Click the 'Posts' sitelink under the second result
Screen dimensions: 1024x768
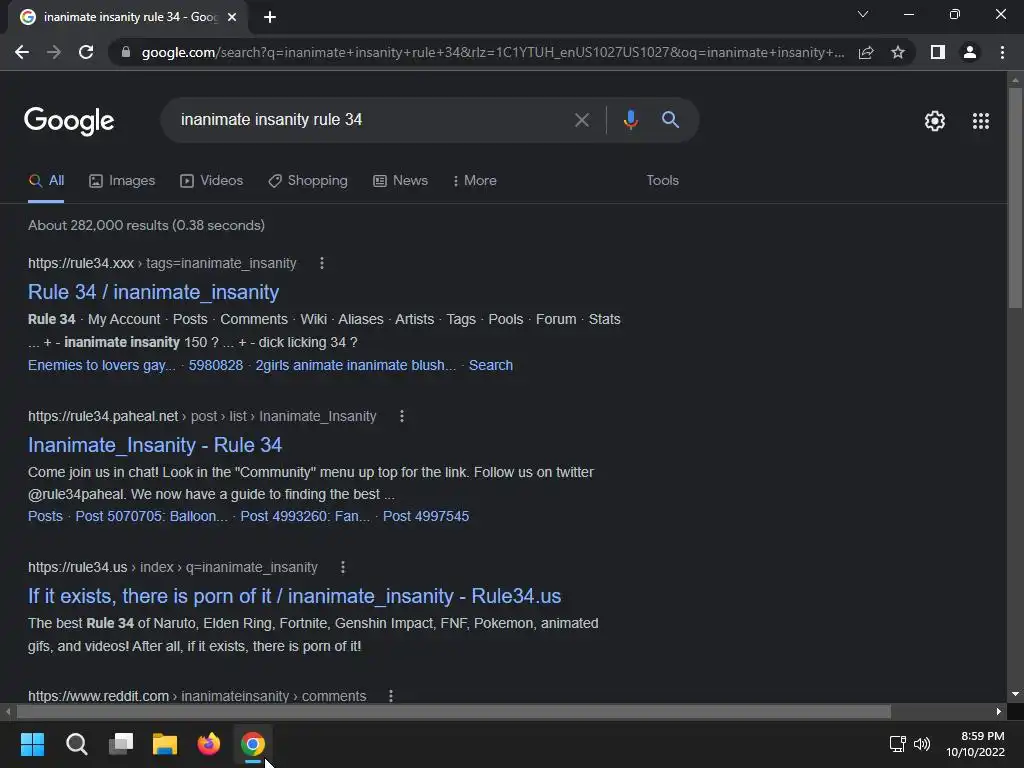(x=45, y=516)
